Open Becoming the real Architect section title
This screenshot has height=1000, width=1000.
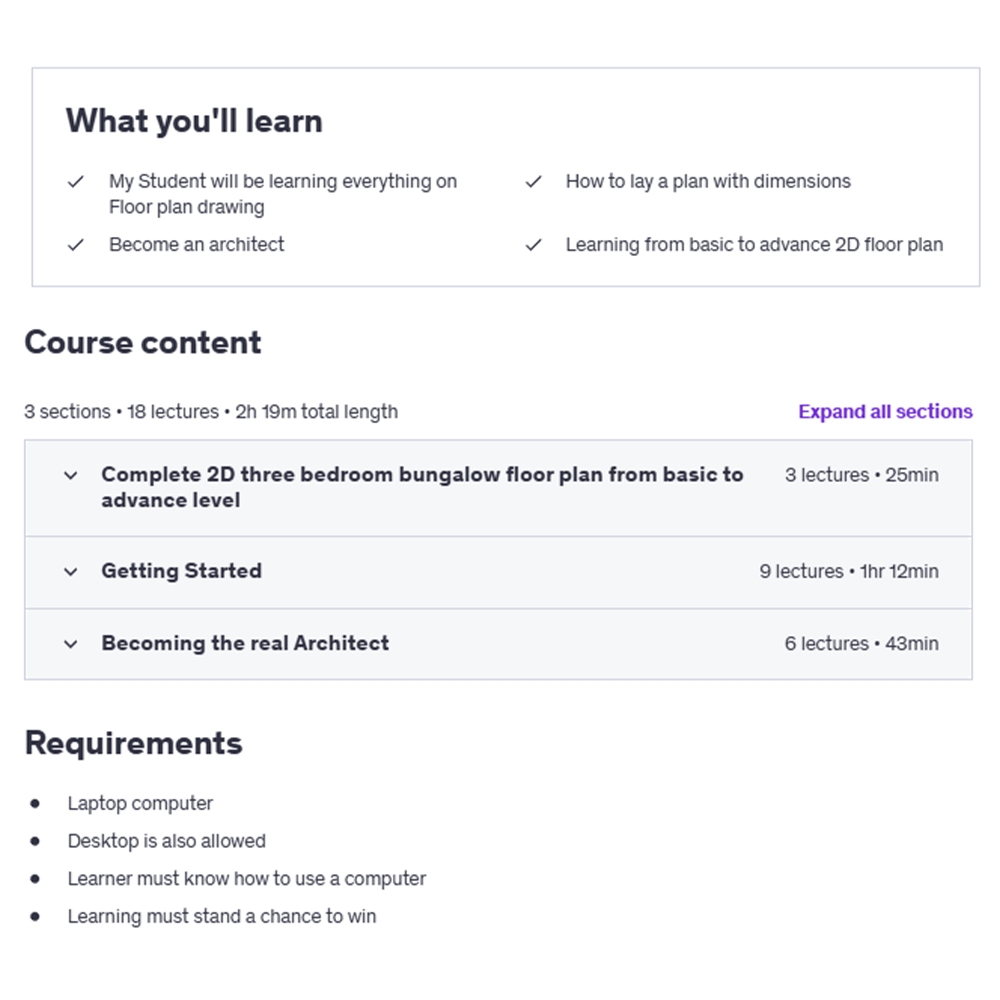[x=245, y=643]
